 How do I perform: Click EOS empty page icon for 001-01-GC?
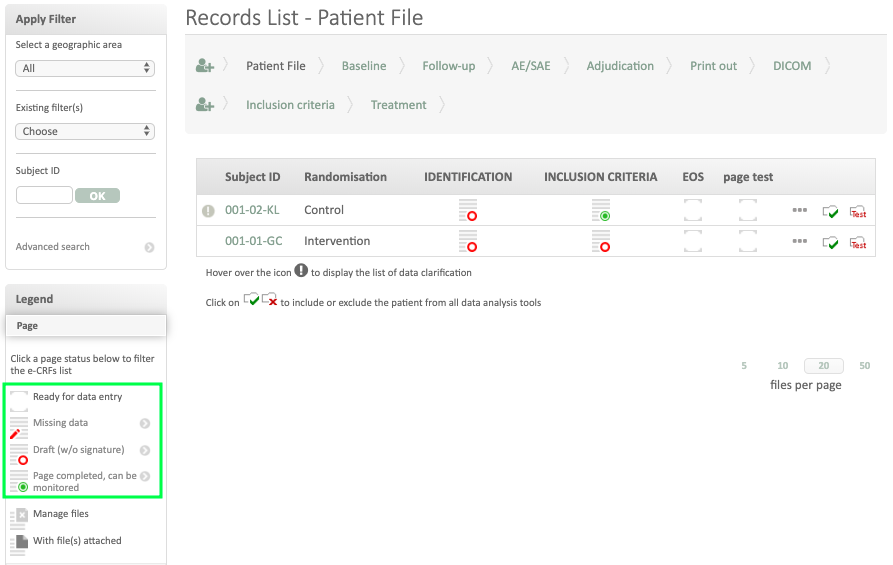click(693, 241)
